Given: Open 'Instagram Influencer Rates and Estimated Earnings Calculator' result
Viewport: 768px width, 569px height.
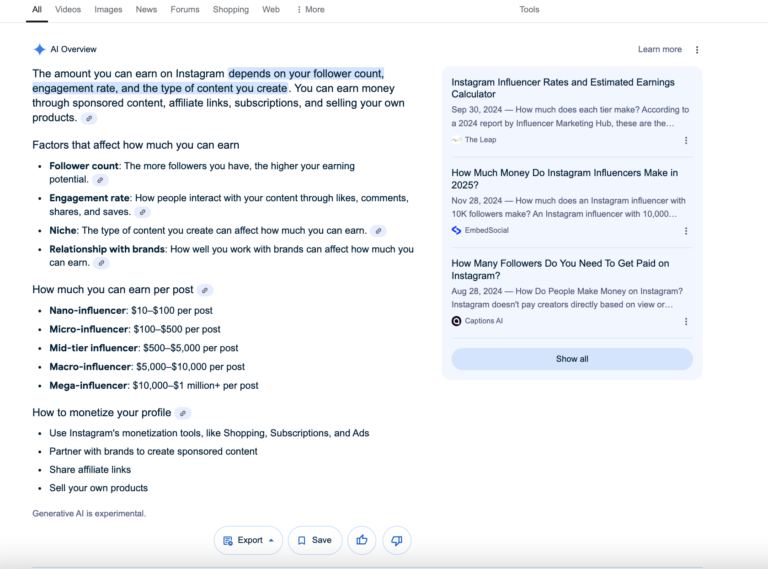Looking at the screenshot, I should point(563,88).
